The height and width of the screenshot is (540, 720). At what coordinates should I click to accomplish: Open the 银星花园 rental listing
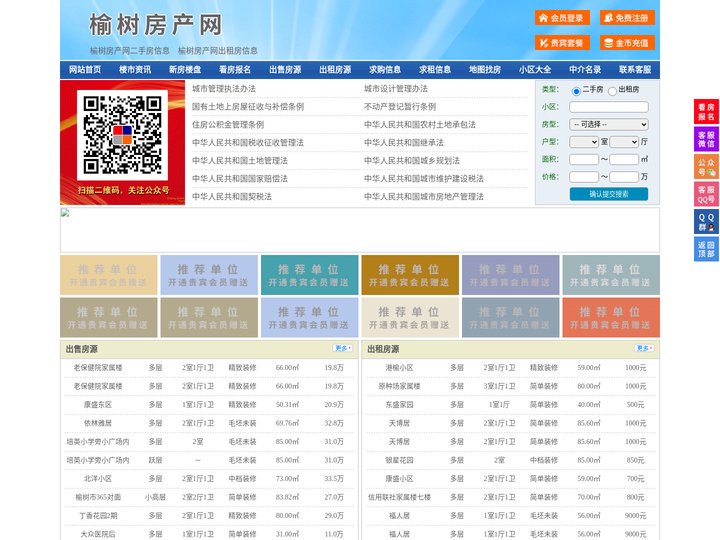399,460
